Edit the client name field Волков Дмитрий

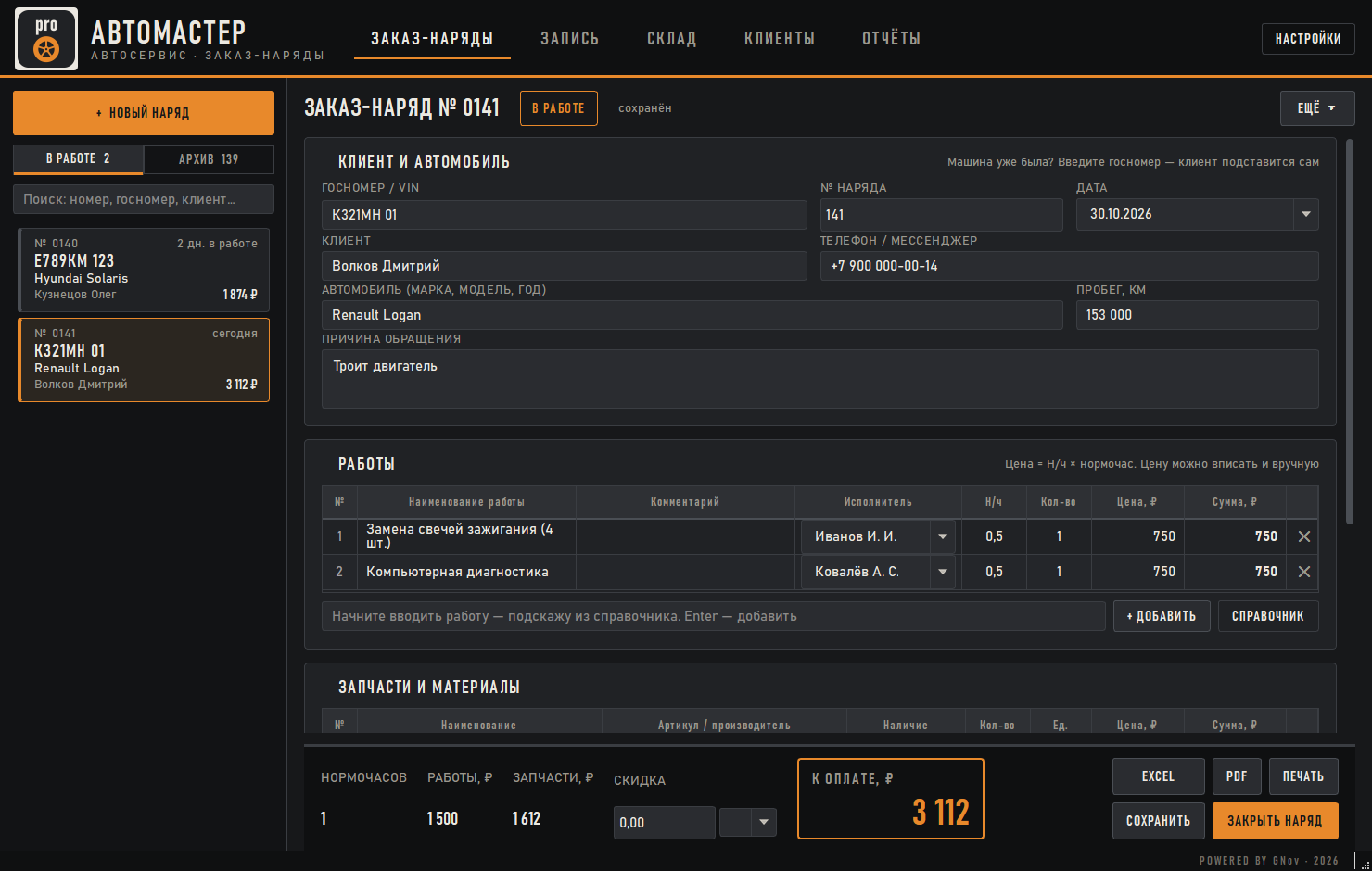click(x=565, y=266)
